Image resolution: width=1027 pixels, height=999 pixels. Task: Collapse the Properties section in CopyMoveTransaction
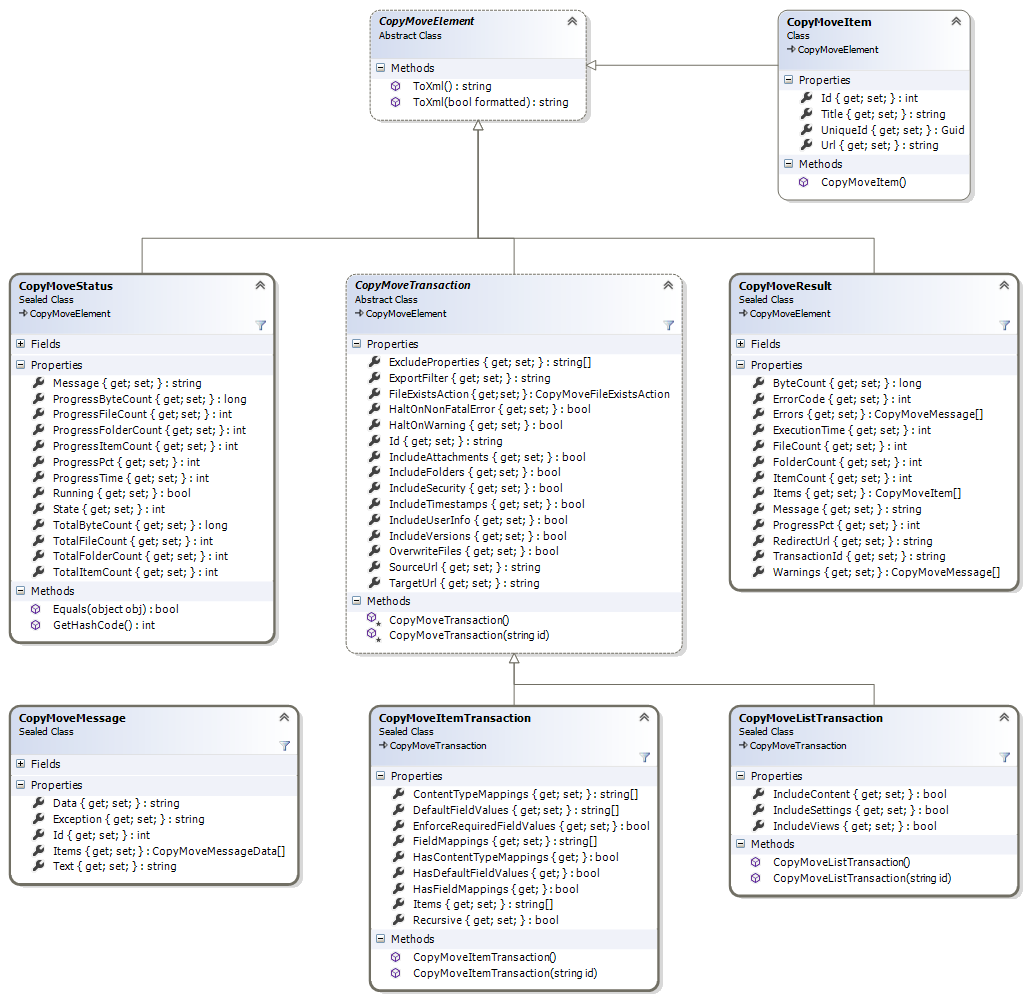[357, 344]
